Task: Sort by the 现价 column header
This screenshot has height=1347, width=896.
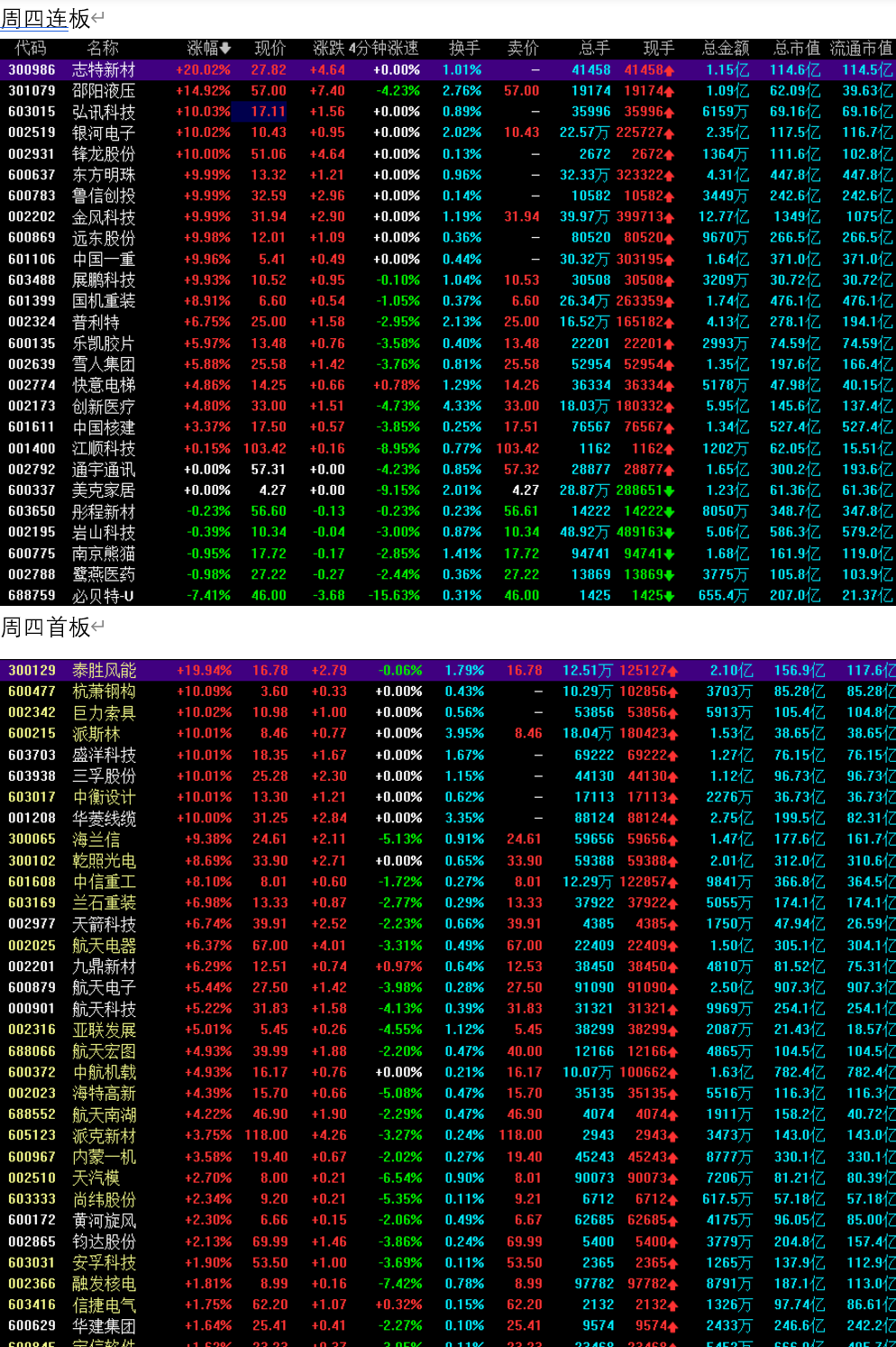Action: 270,49
